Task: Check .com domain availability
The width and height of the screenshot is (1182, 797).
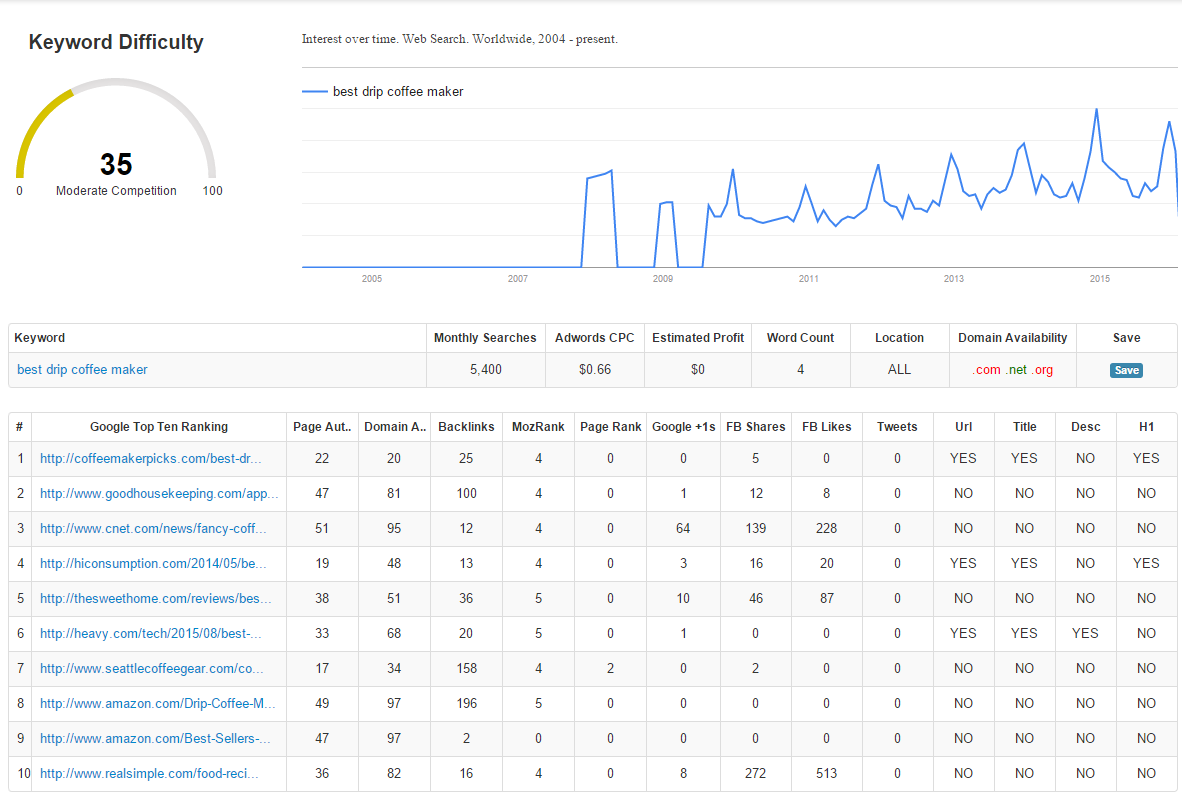Action: (x=987, y=369)
